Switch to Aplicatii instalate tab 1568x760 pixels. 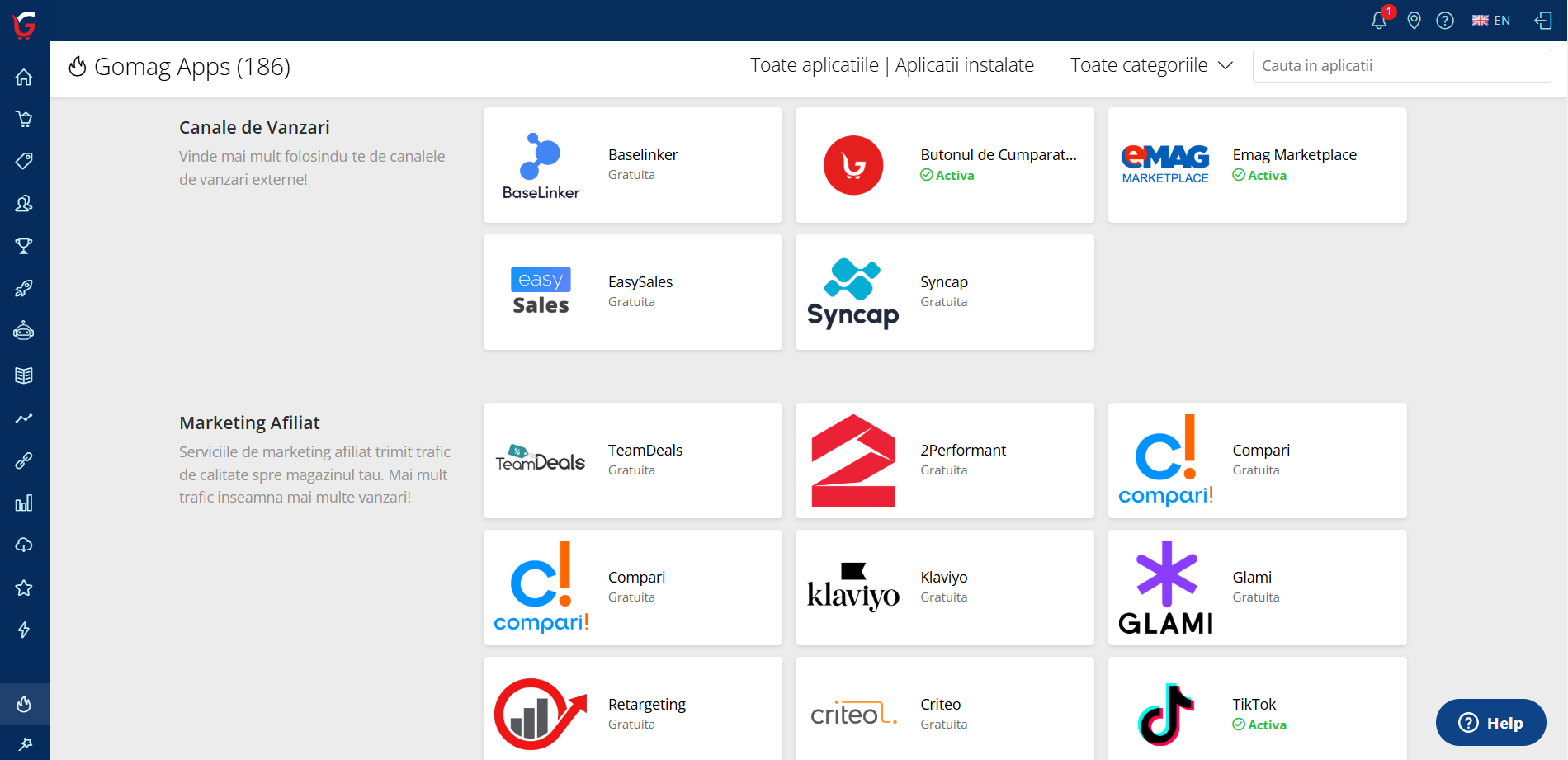(964, 65)
